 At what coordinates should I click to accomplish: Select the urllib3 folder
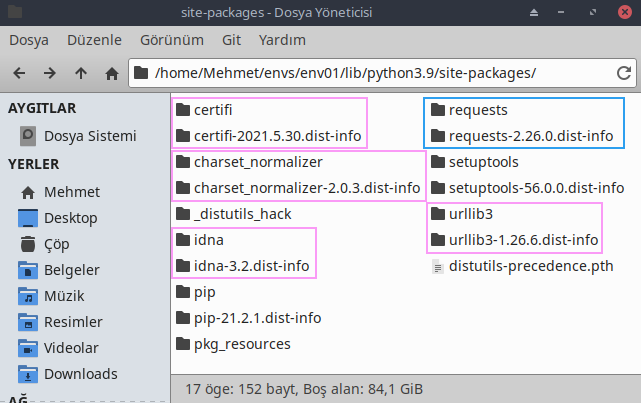pyautogui.click(x=462, y=214)
